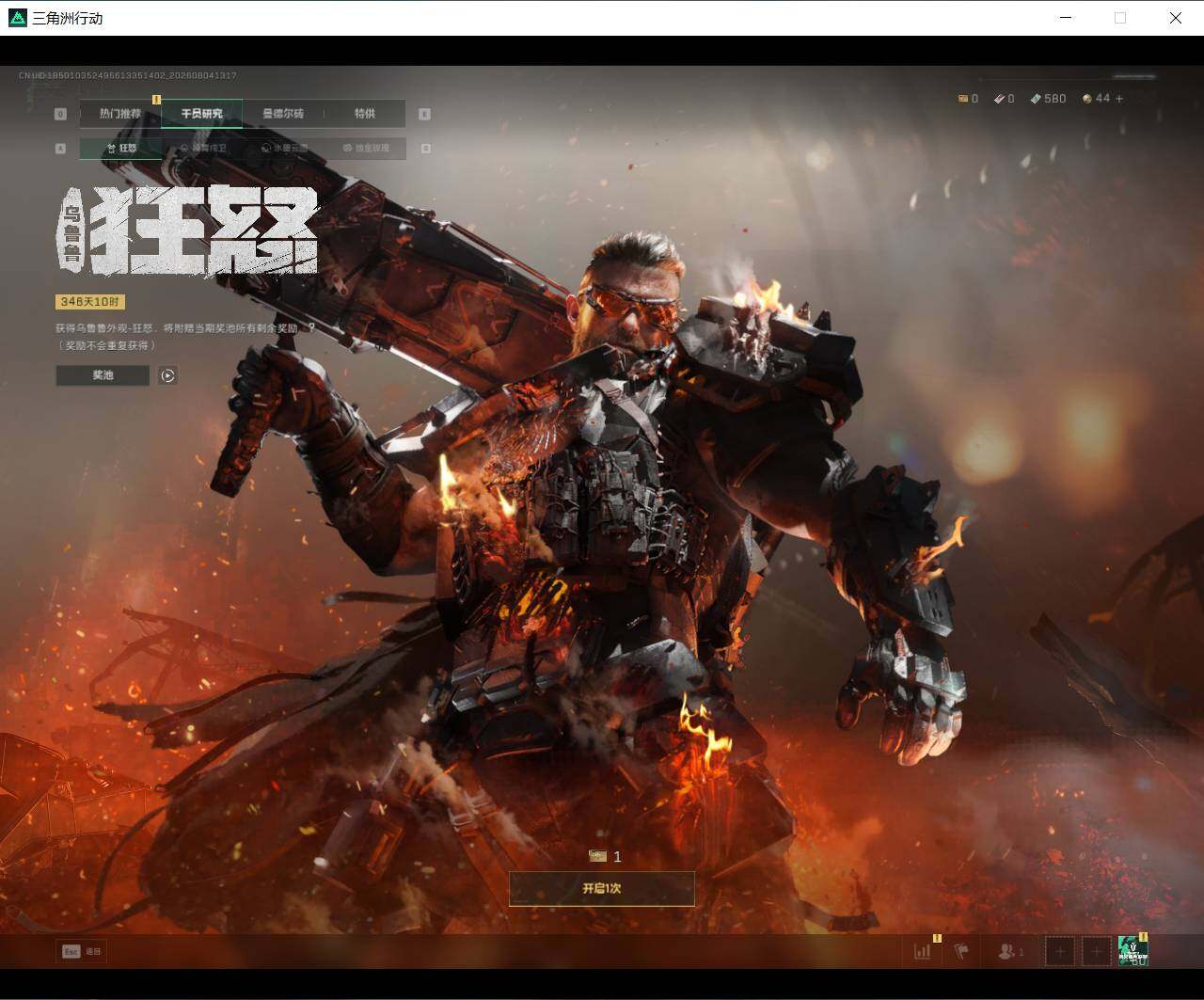Open the statistics bar-chart icon
The width and height of the screenshot is (1204, 1000).
tap(923, 951)
